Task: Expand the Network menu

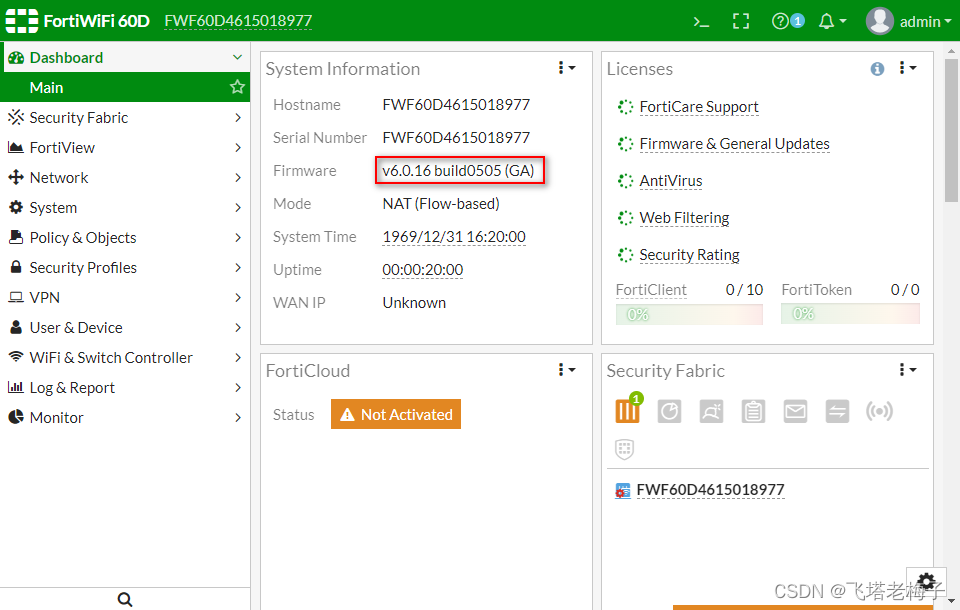Action: tap(125, 178)
